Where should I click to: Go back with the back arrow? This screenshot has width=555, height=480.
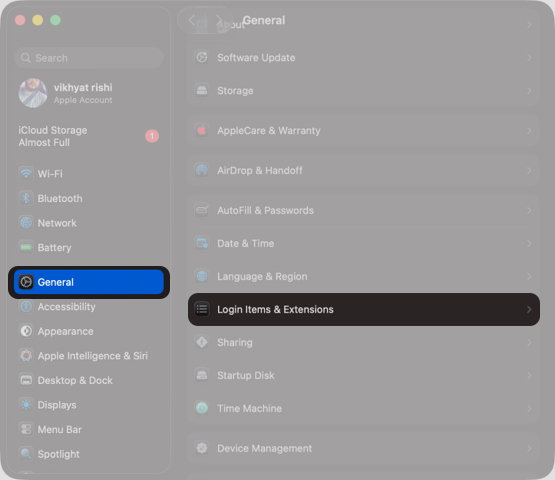point(192,20)
